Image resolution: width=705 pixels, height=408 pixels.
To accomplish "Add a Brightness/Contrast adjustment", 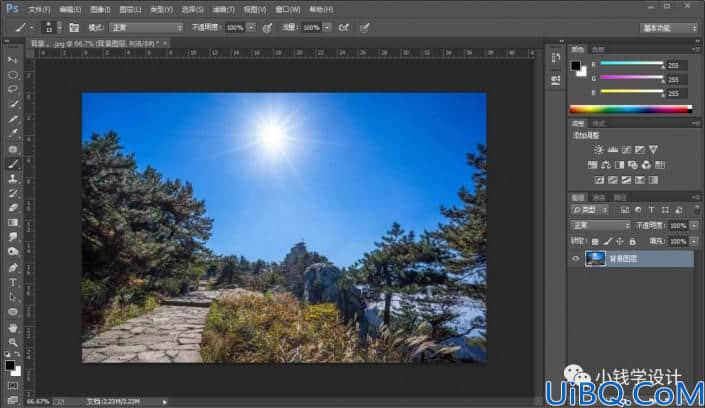I will 598,149.
